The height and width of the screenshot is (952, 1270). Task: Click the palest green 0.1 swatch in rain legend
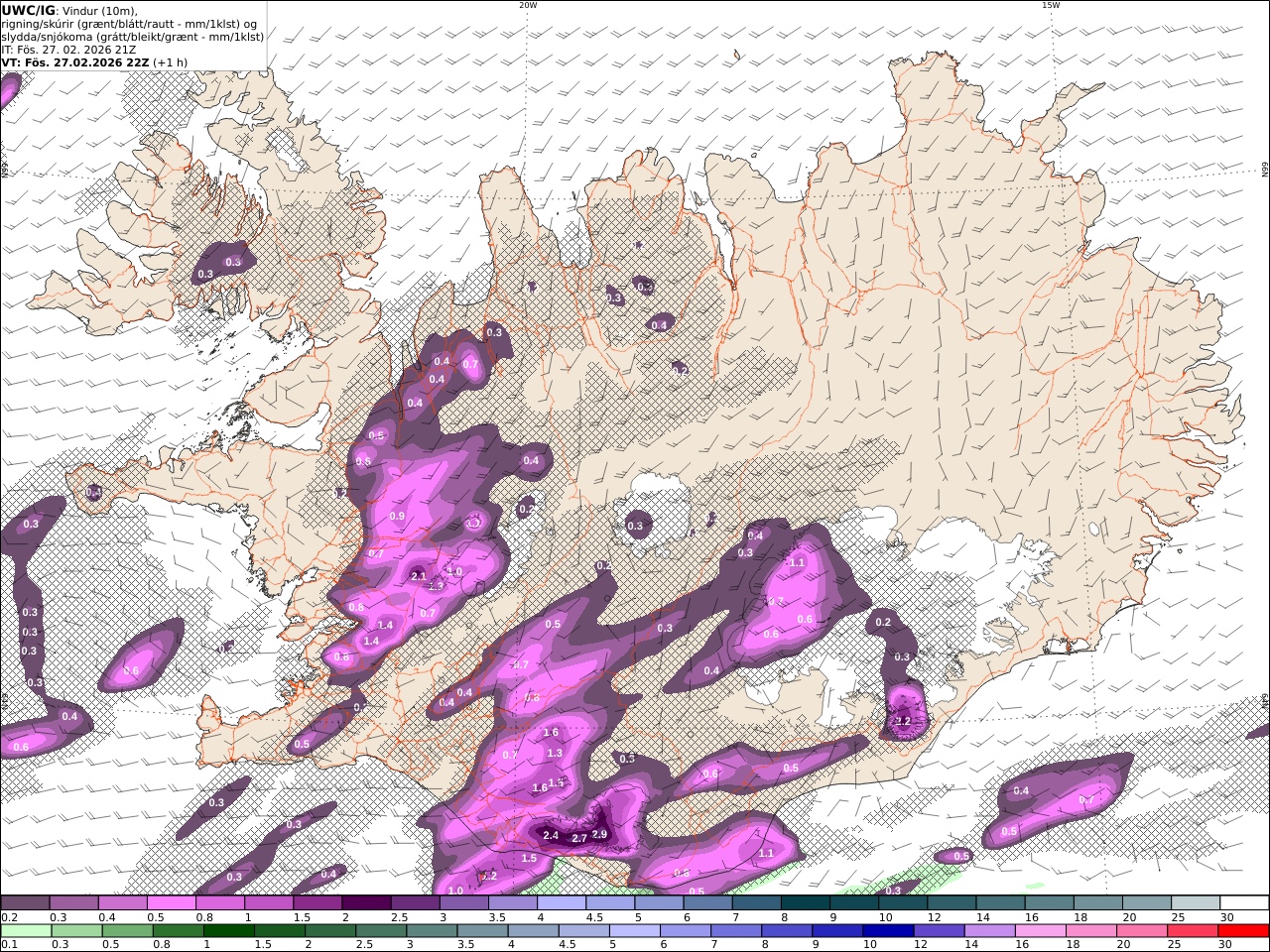[26, 931]
